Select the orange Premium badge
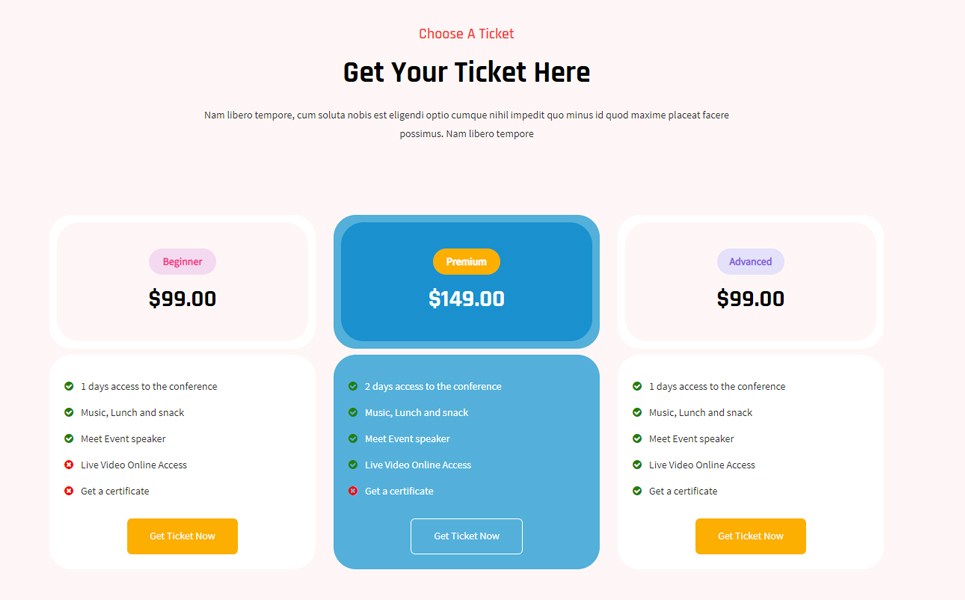Screen dimensions: 965x600 (466, 262)
